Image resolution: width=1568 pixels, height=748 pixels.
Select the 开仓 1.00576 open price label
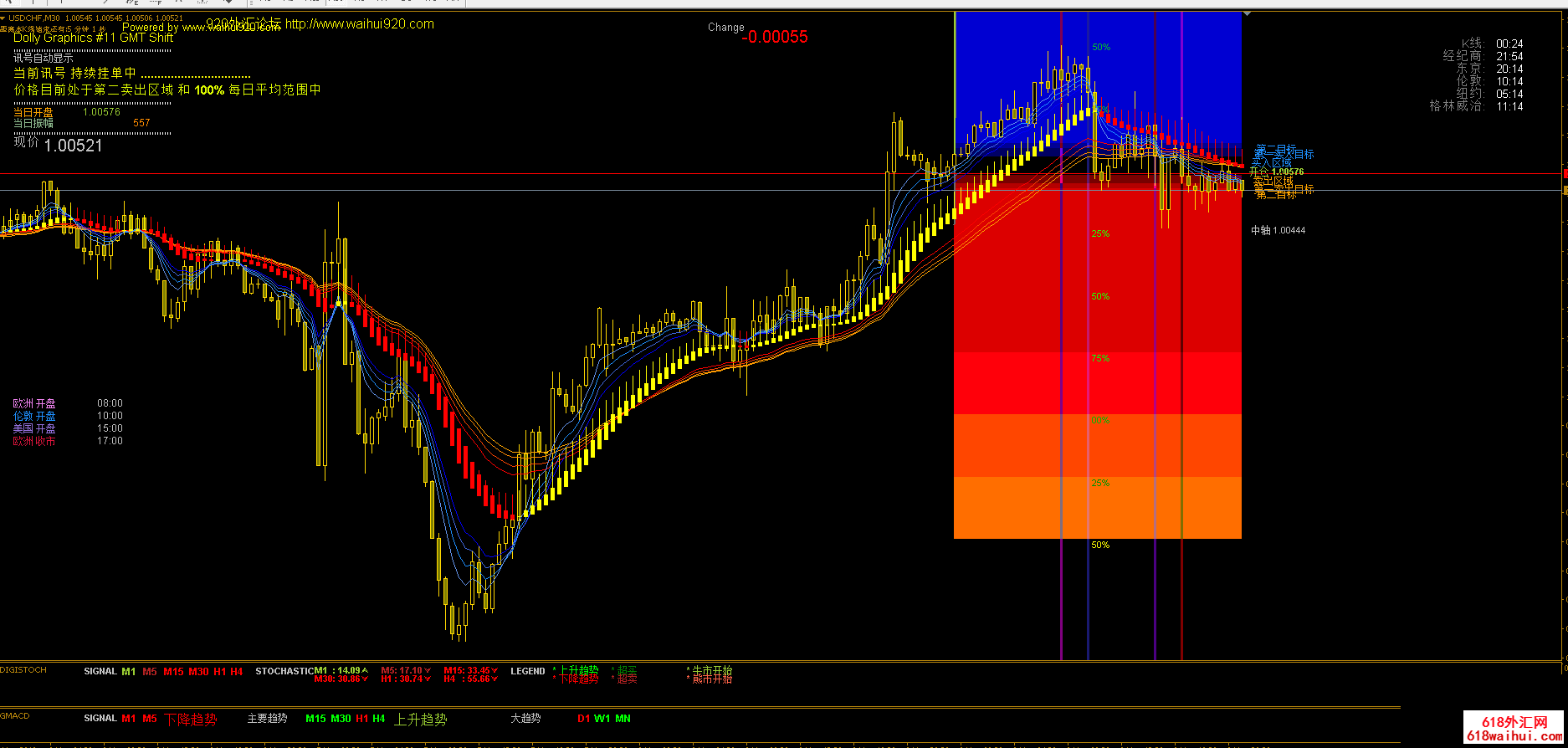point(1276,172)
